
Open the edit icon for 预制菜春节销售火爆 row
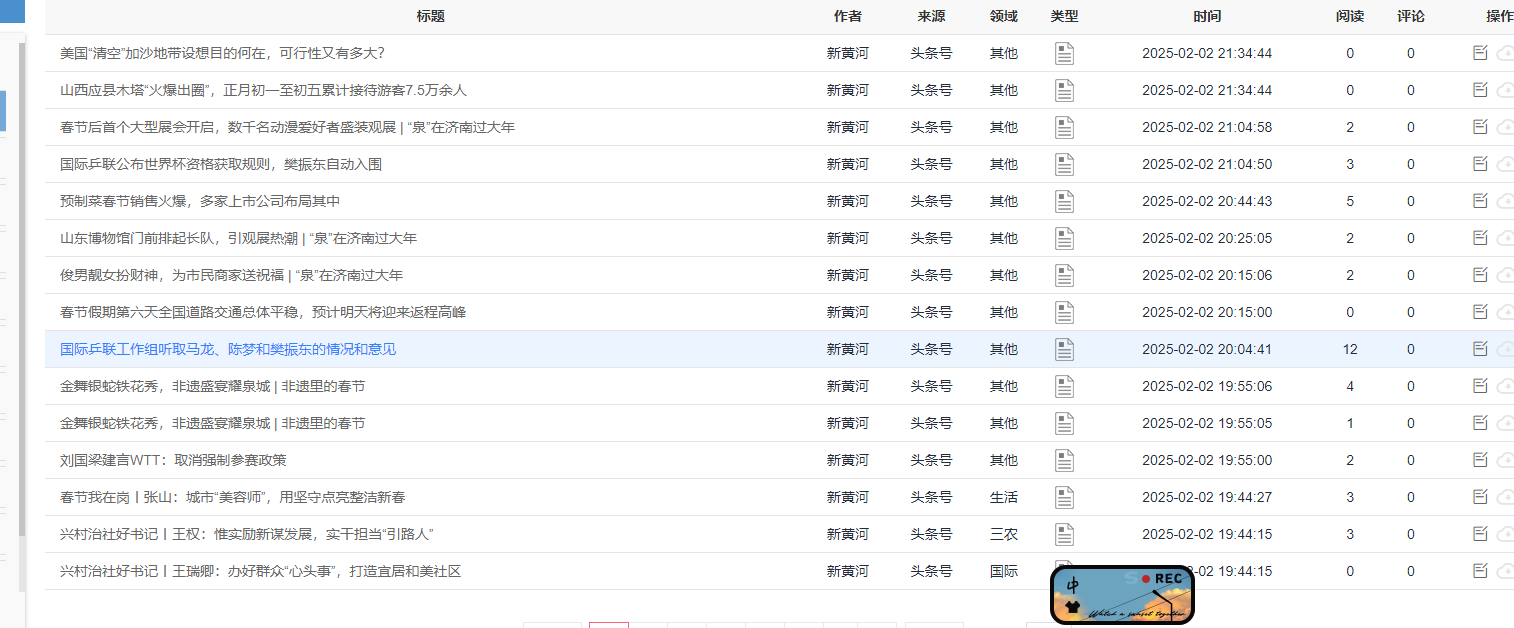(1480, 201)
